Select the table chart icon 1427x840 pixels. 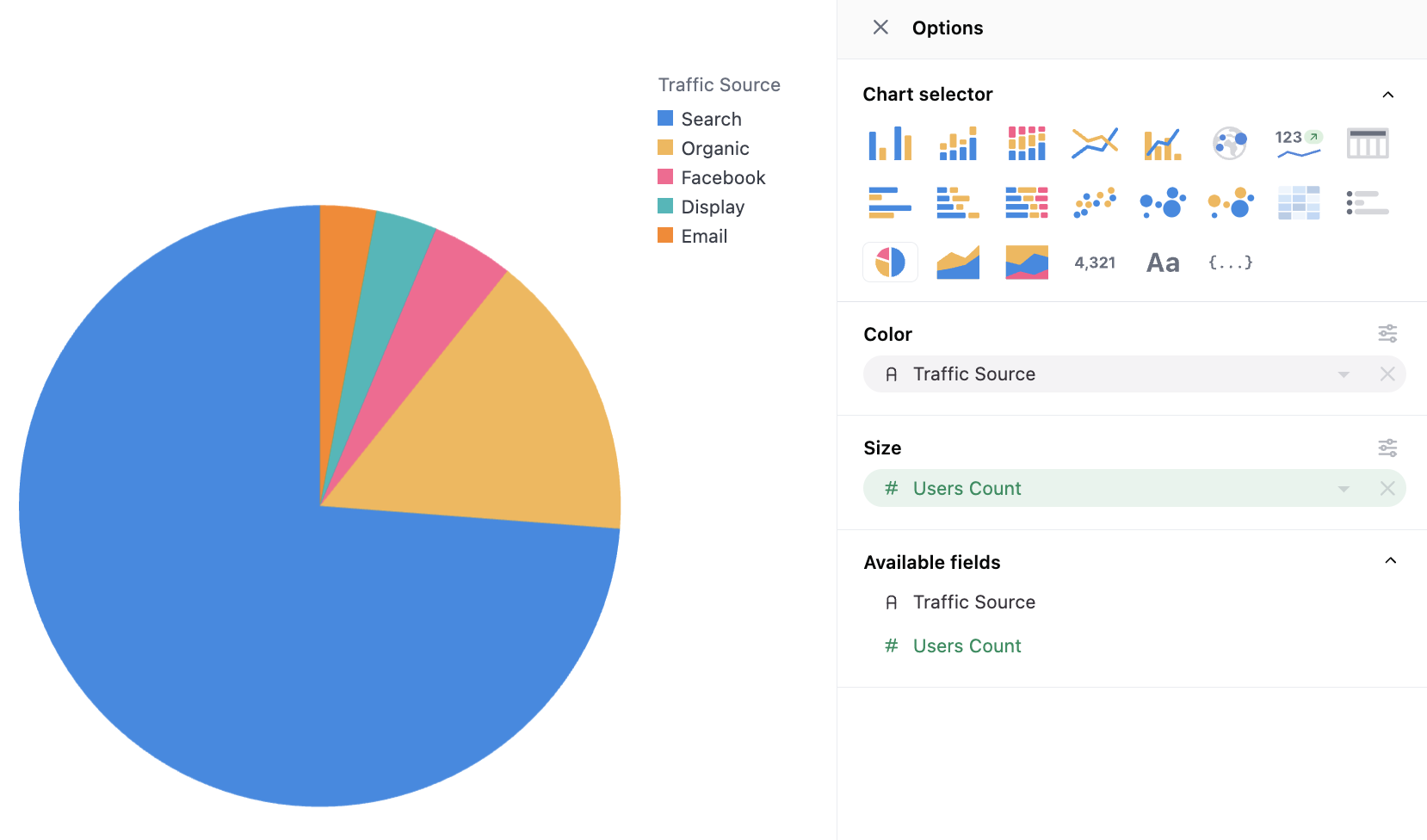[1367, 144]
